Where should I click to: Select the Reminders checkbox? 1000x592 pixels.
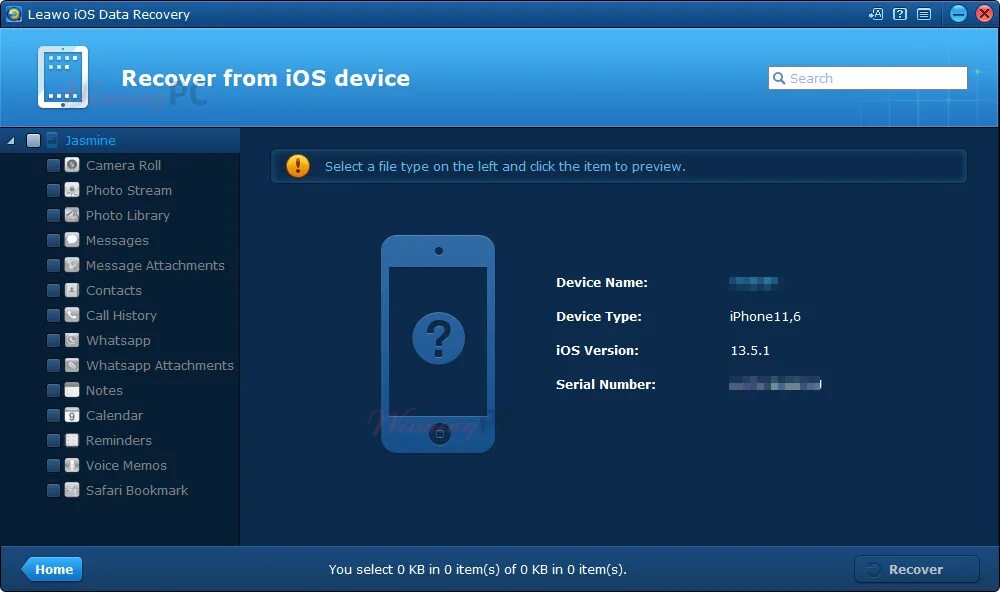coord(54,440)
